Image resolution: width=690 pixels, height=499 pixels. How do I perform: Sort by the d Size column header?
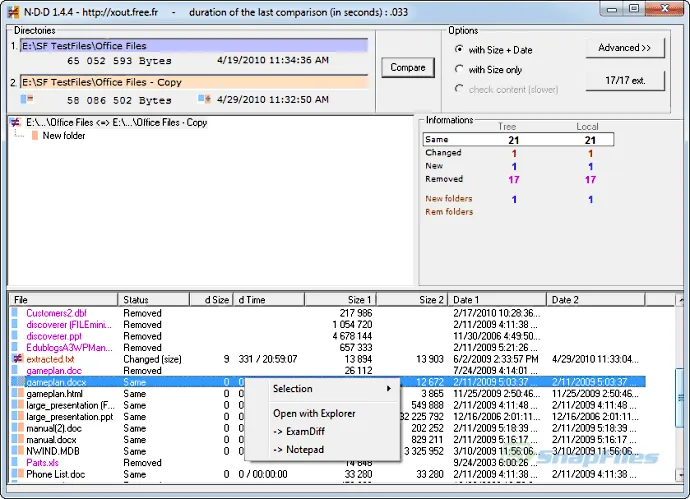pyautogui.click(x=211, y=300)
